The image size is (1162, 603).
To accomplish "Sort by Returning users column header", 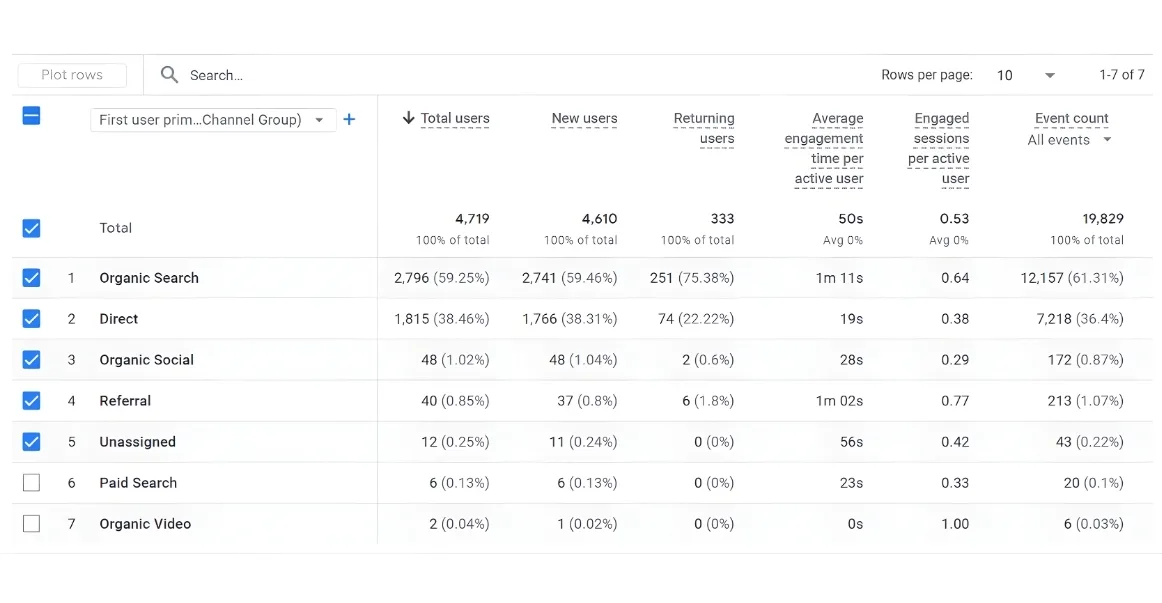I will (703, 128).
